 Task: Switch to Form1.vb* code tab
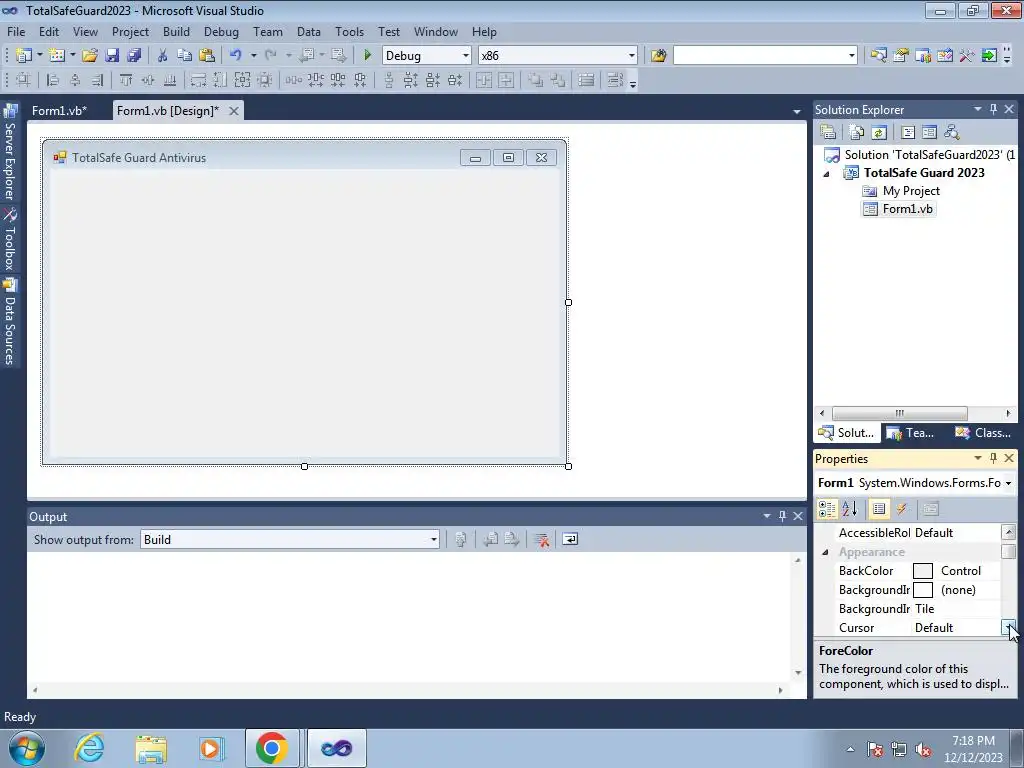(59, 111)
